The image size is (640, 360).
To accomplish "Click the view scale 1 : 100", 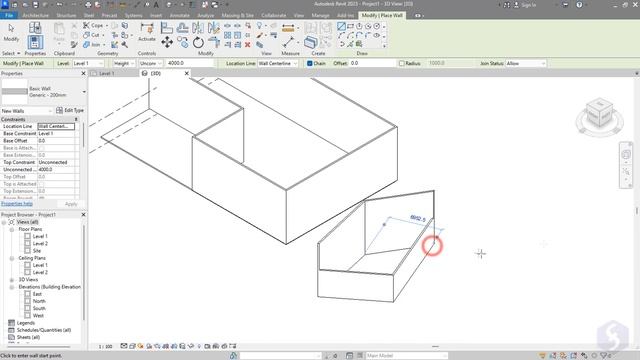I will coord(105,347).
